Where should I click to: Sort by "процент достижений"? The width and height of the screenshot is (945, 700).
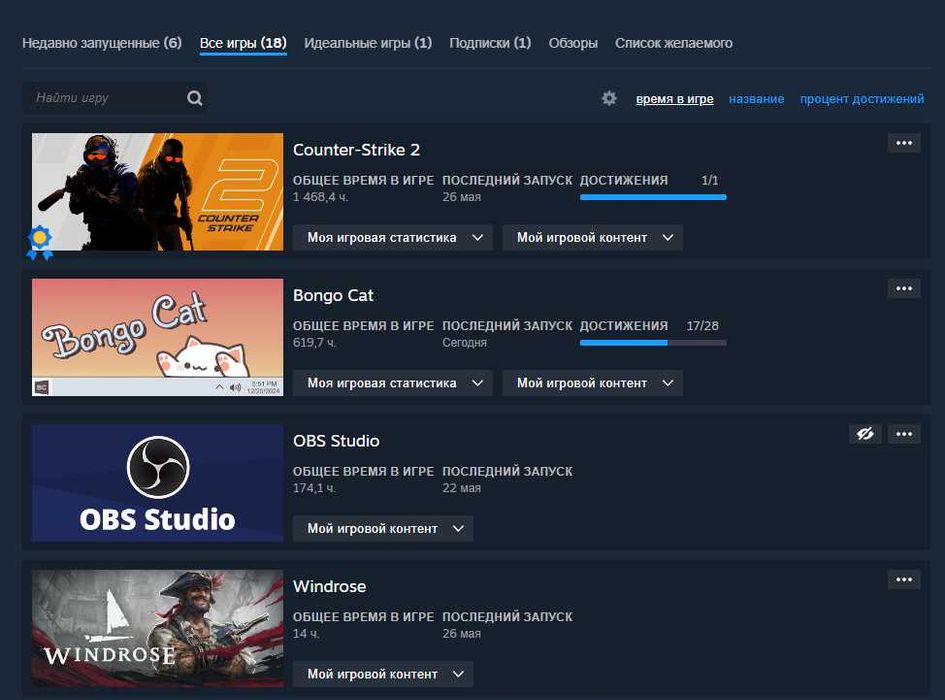tap(861, 99)
